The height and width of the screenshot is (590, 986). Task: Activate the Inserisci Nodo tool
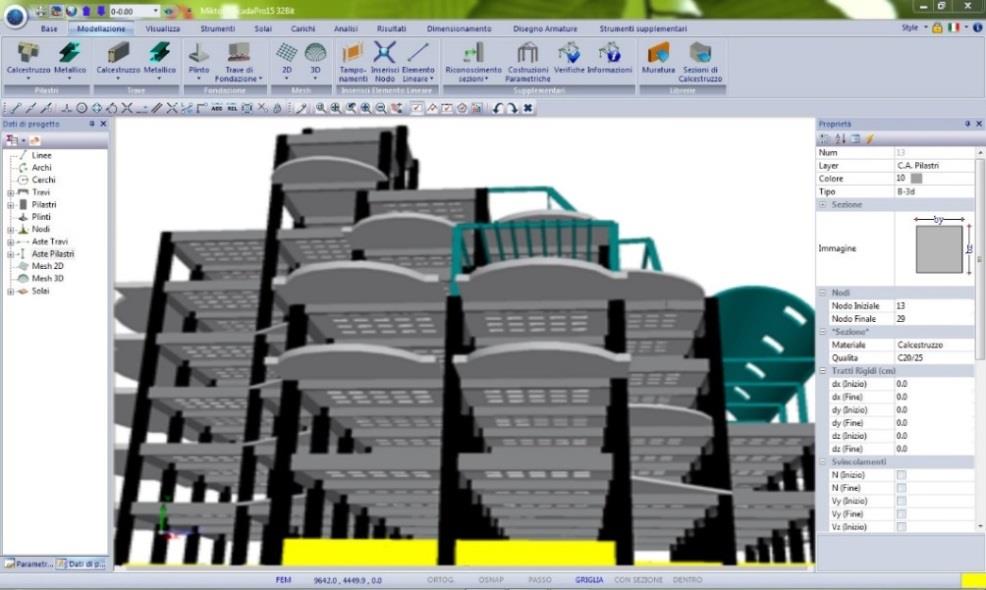tap(384, 62)
